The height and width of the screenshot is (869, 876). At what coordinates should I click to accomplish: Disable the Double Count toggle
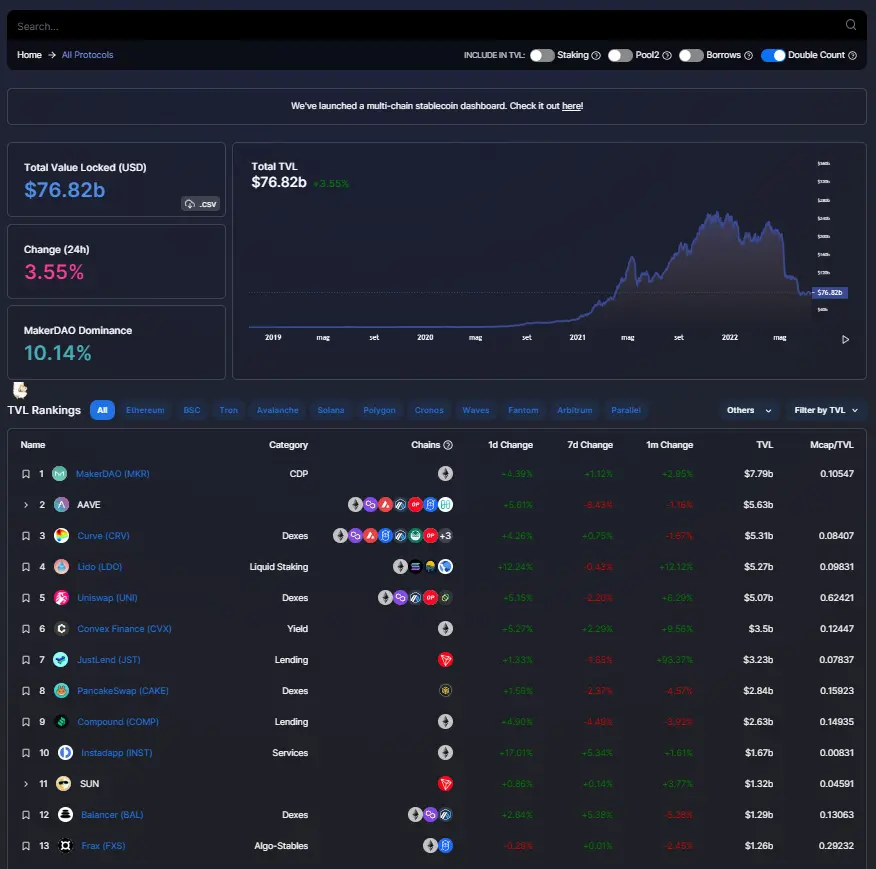(x=773, y=55)
